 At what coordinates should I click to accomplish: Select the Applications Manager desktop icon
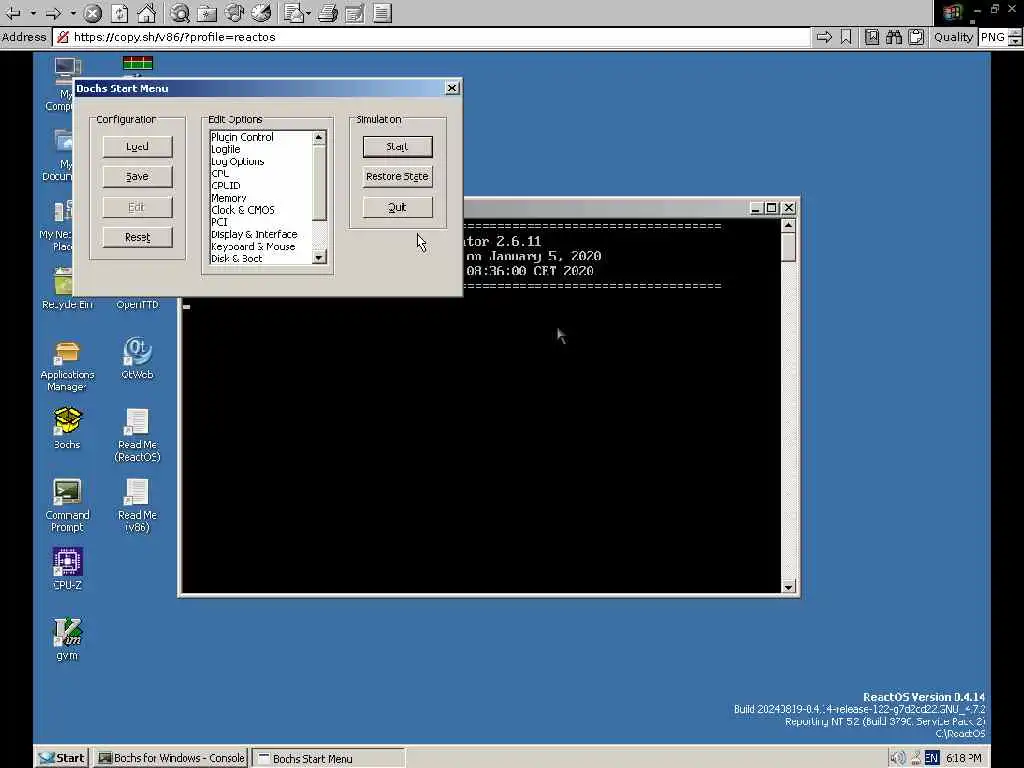tap(67, 366)
